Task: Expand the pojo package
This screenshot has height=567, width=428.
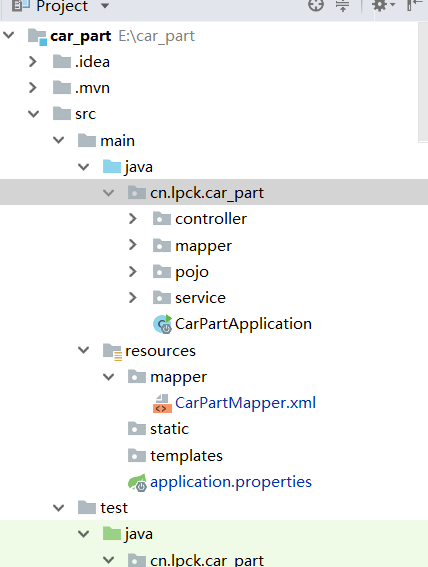Action: [x=133, y=272]
